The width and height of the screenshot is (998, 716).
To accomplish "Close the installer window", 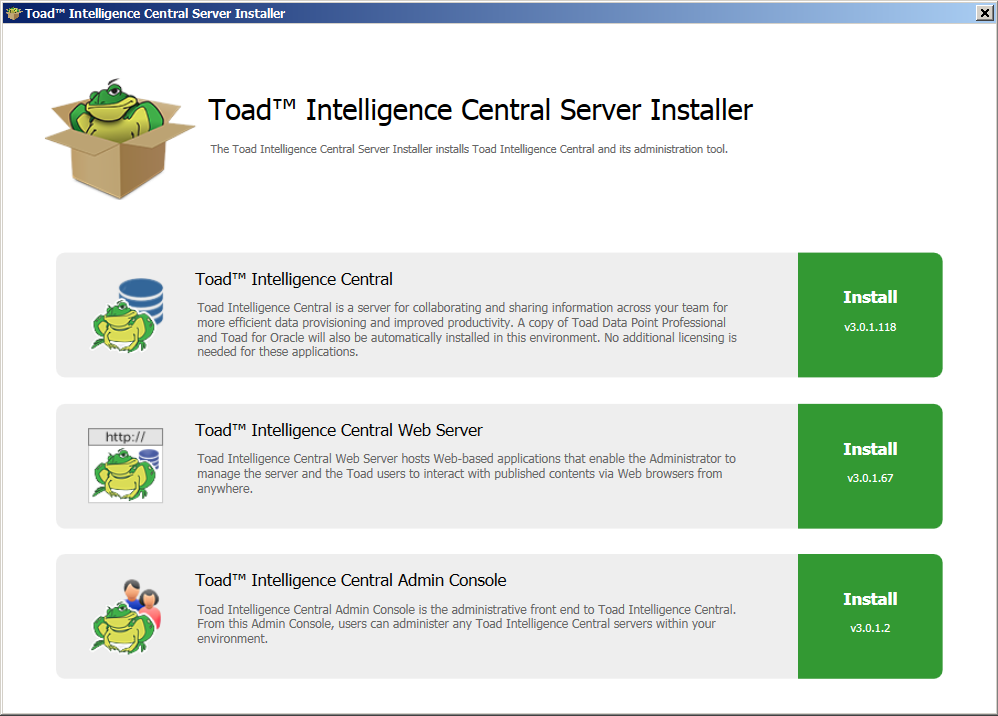I will pos(984,13).
